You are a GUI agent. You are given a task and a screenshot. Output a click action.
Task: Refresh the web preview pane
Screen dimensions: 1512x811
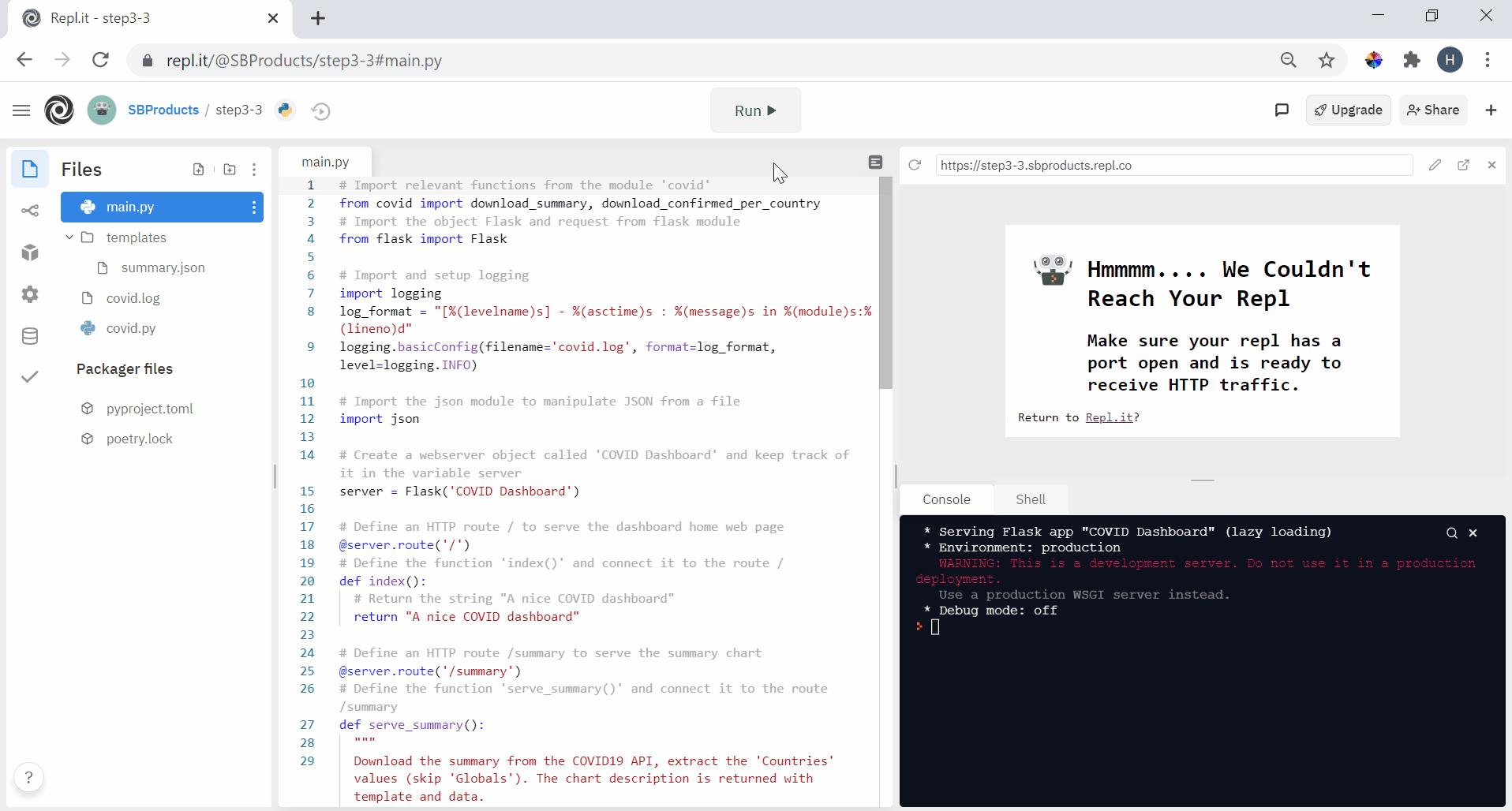[x=915, y=165]
